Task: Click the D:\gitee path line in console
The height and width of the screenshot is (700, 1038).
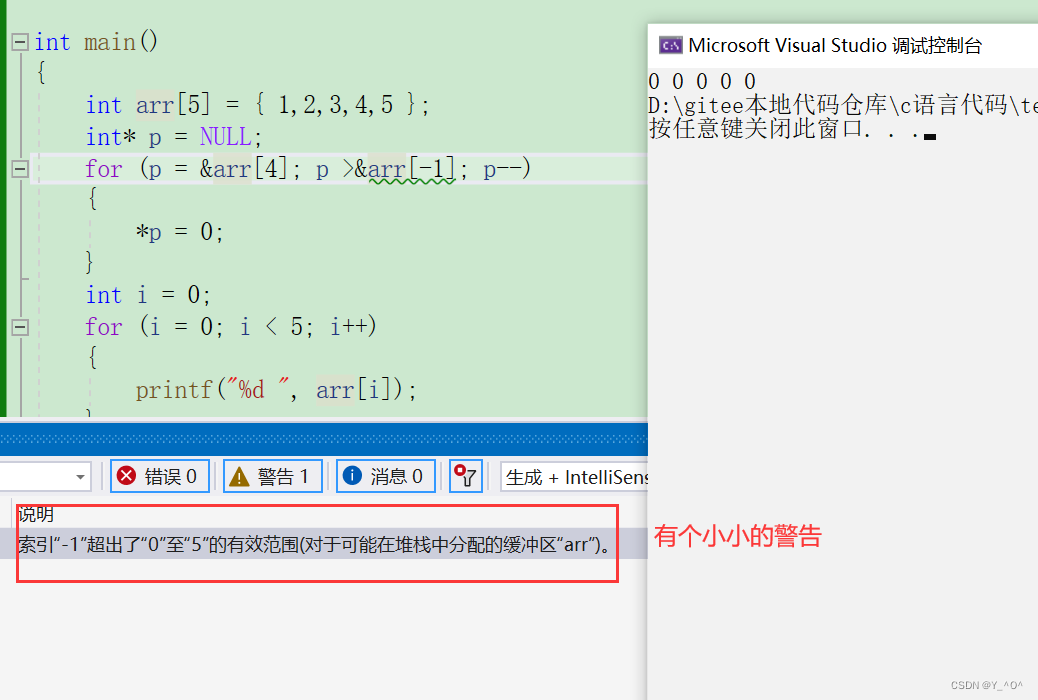Action: tap(843, 105)
